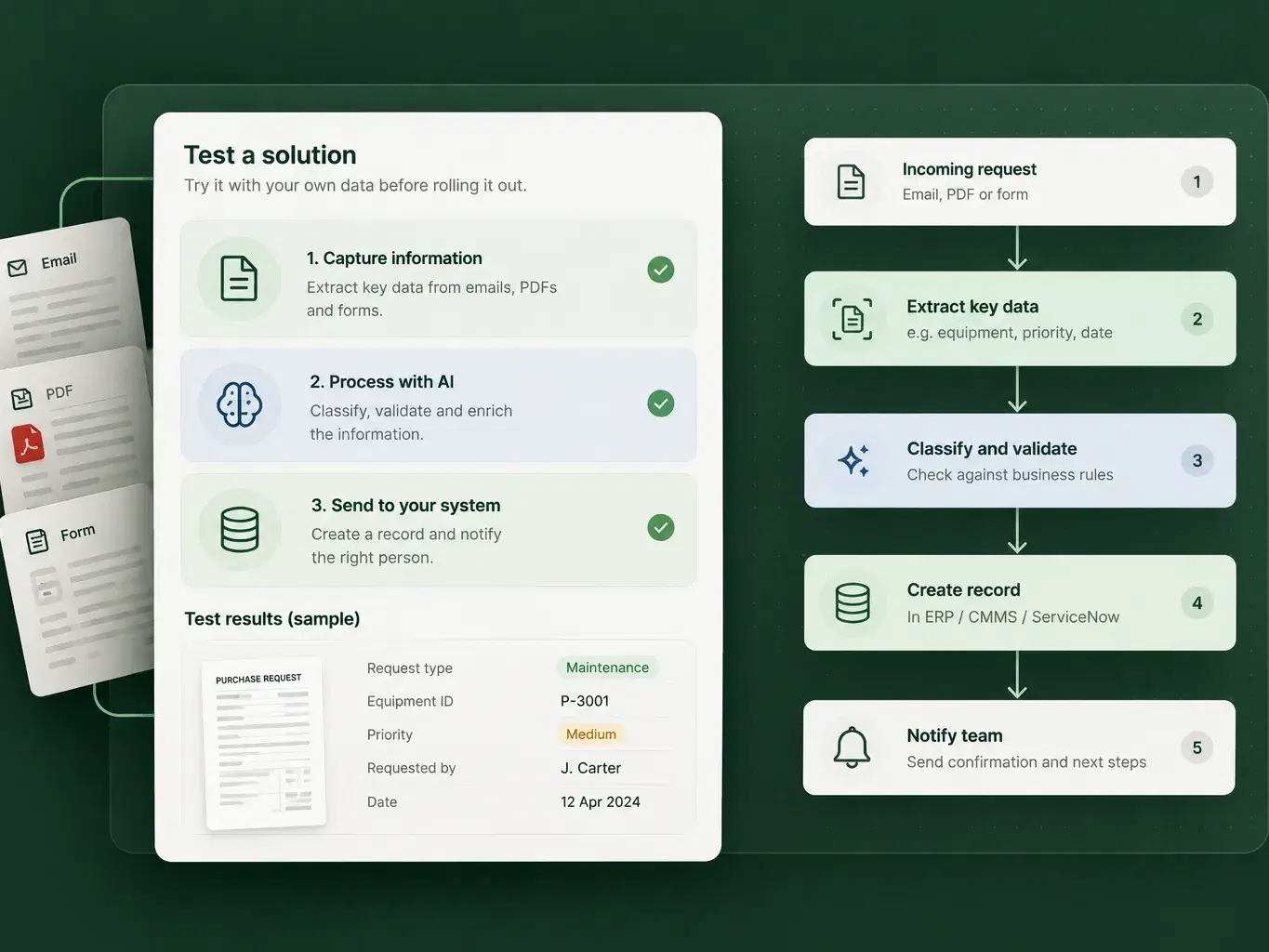Click the "2. Process with AI" step title

[382, 382]
